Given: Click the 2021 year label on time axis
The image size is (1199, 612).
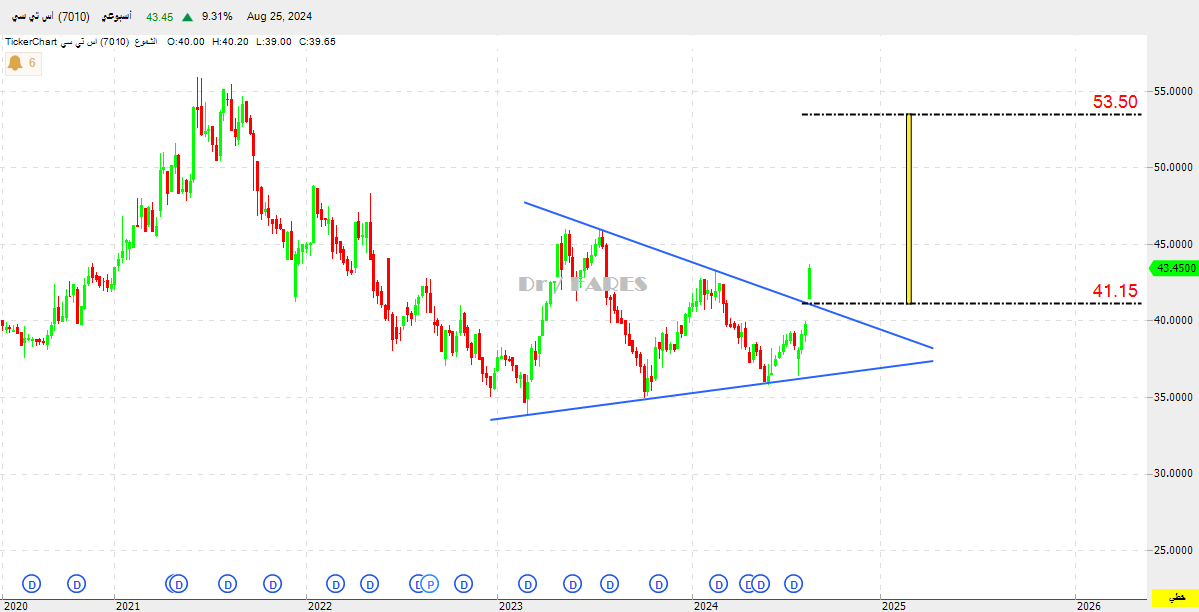Looking at the screenshot, I should click(x=127, y=606).
